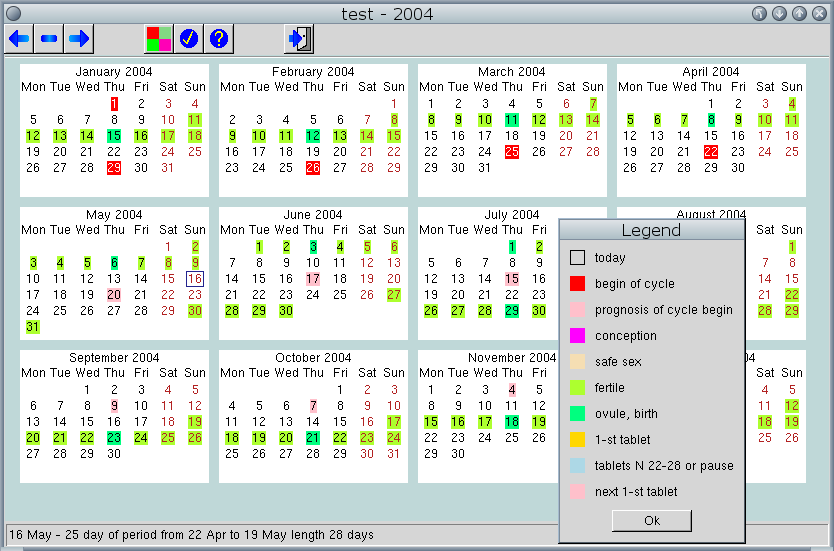Select outlined day 16 in May 2004
The width and height of the screenshot is (834, 551).
pos(195,279)
